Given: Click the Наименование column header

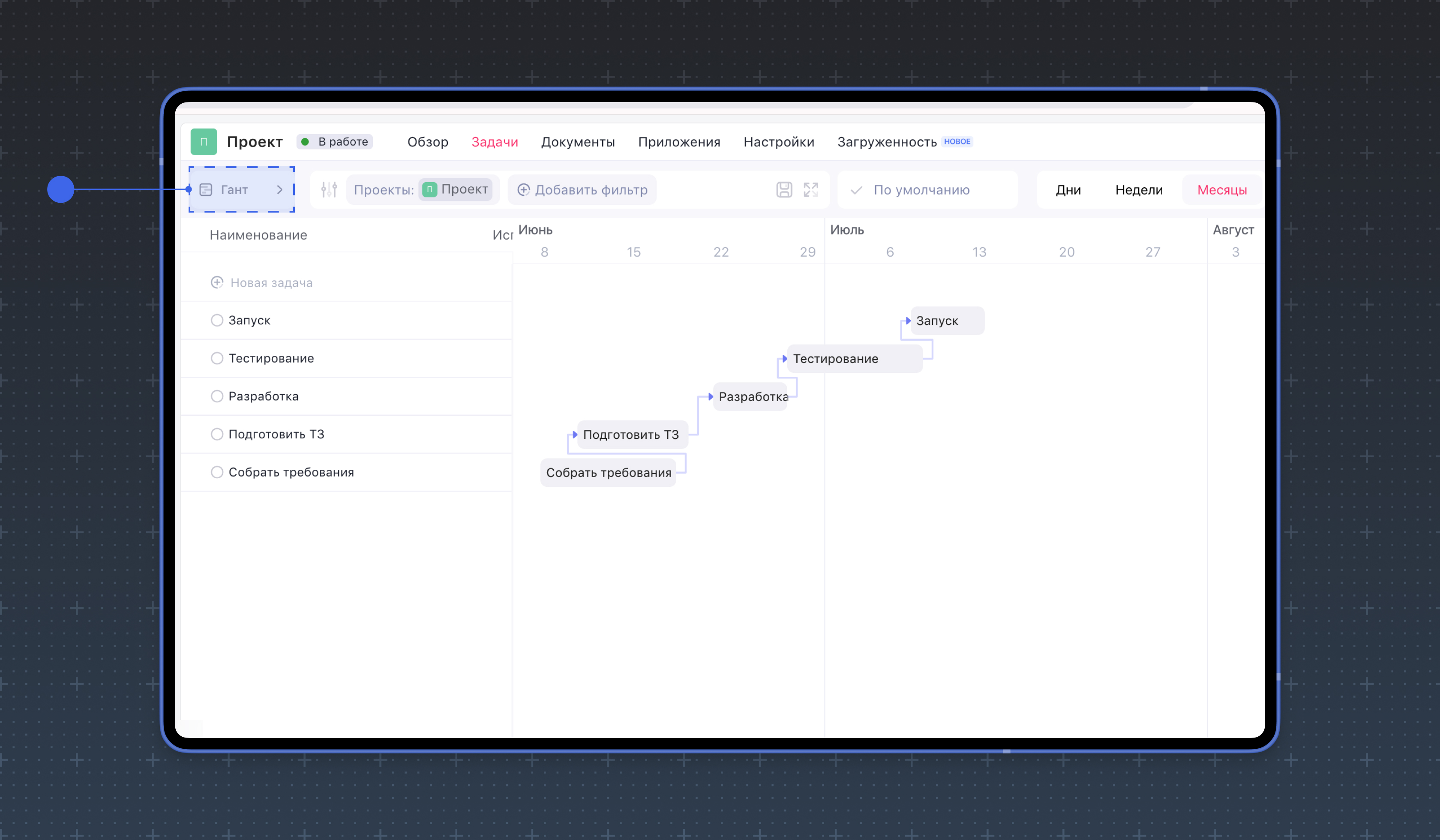Looking at the screenshot, I should point(258,235).
